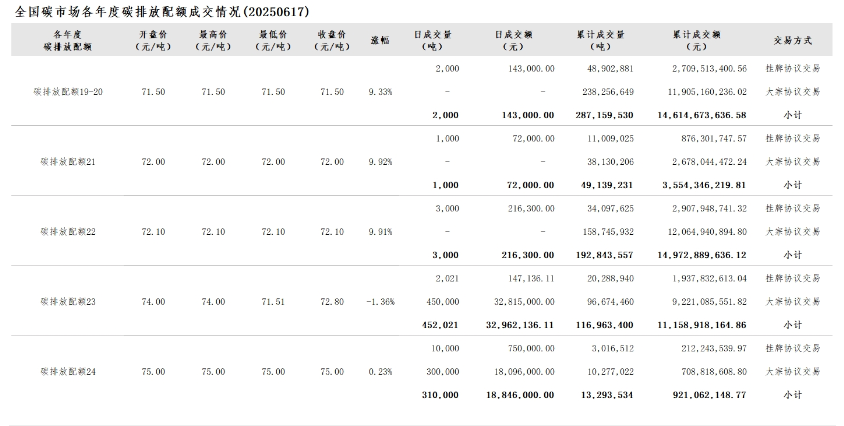The image size is (844, 426).
Task: Click the 涨幅 column header
Action: [x=380, y=40]
